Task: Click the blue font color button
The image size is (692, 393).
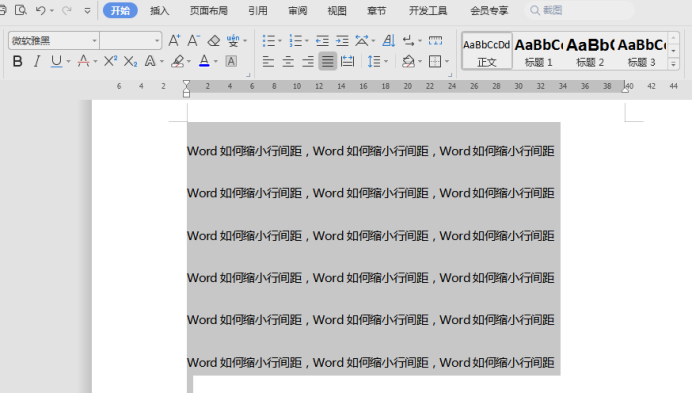Action: coord(204,61)
